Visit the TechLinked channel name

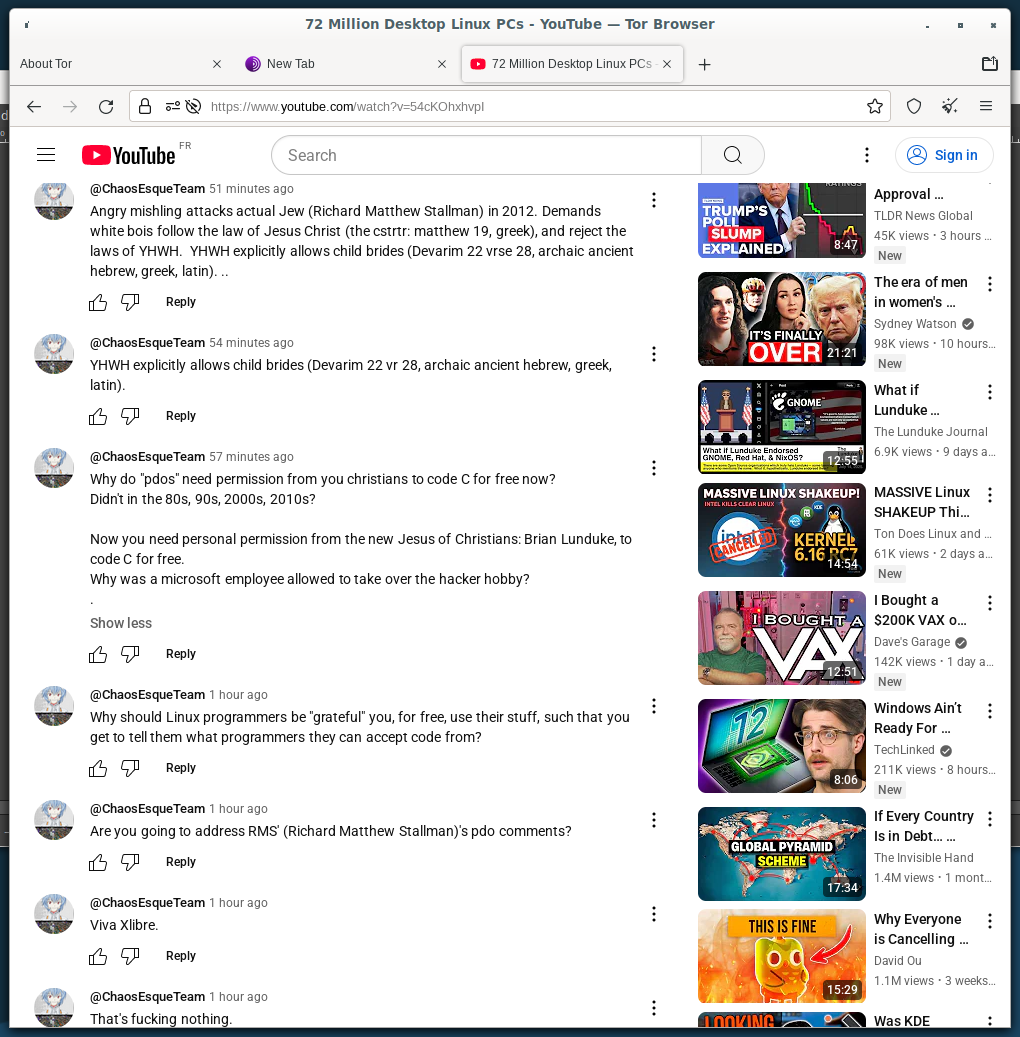(x=904, y=749)
